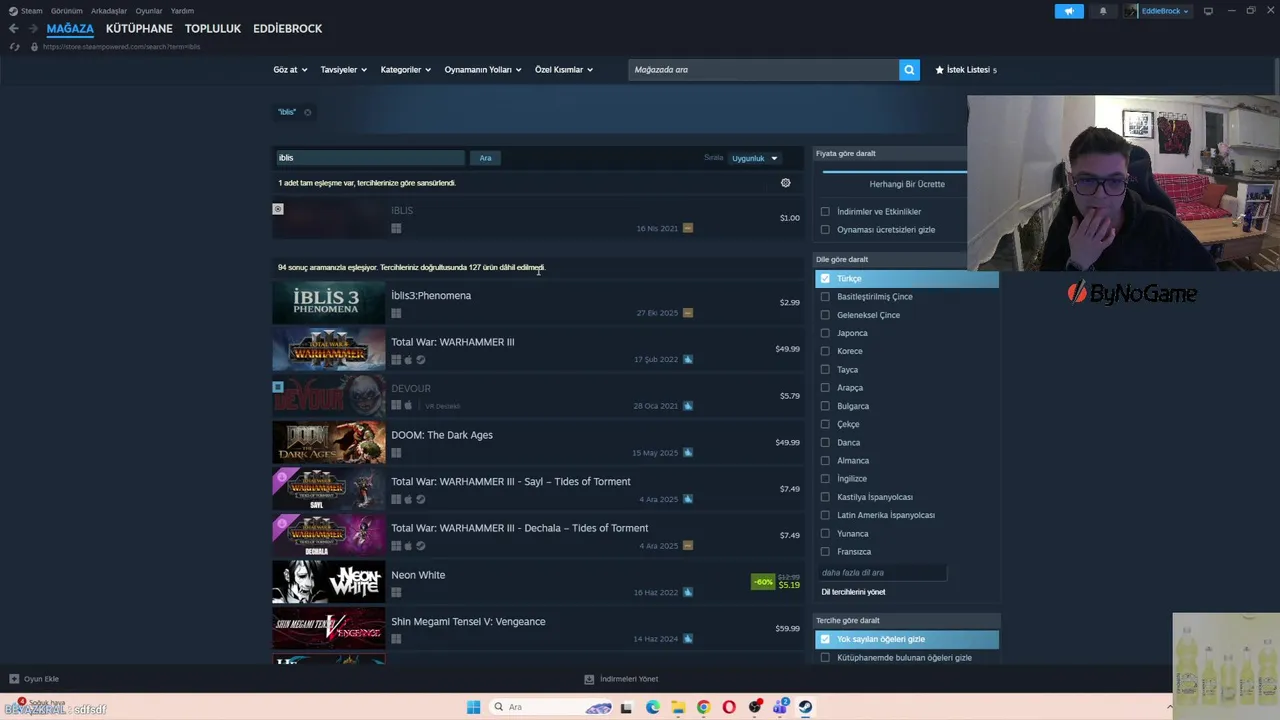Image resolution: width=1280 pixels, height=720 pixels.
Task: Expand the Kategoriler dropdown
Action: (405, 70)
